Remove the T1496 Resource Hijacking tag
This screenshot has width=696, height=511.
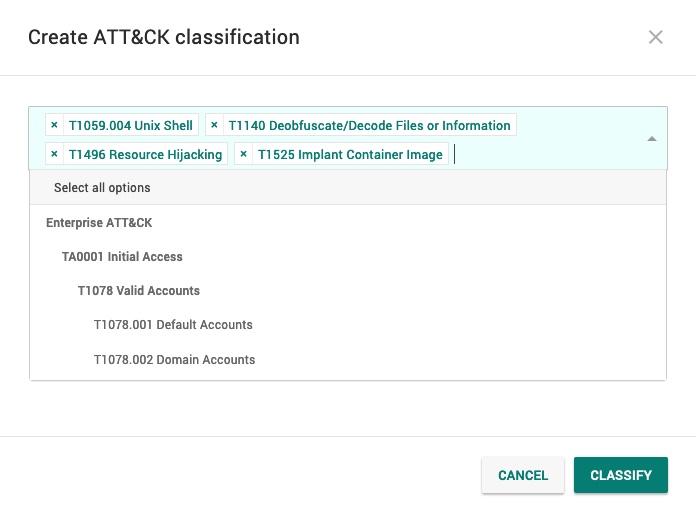pyautogui.click(x=54, y=155)
